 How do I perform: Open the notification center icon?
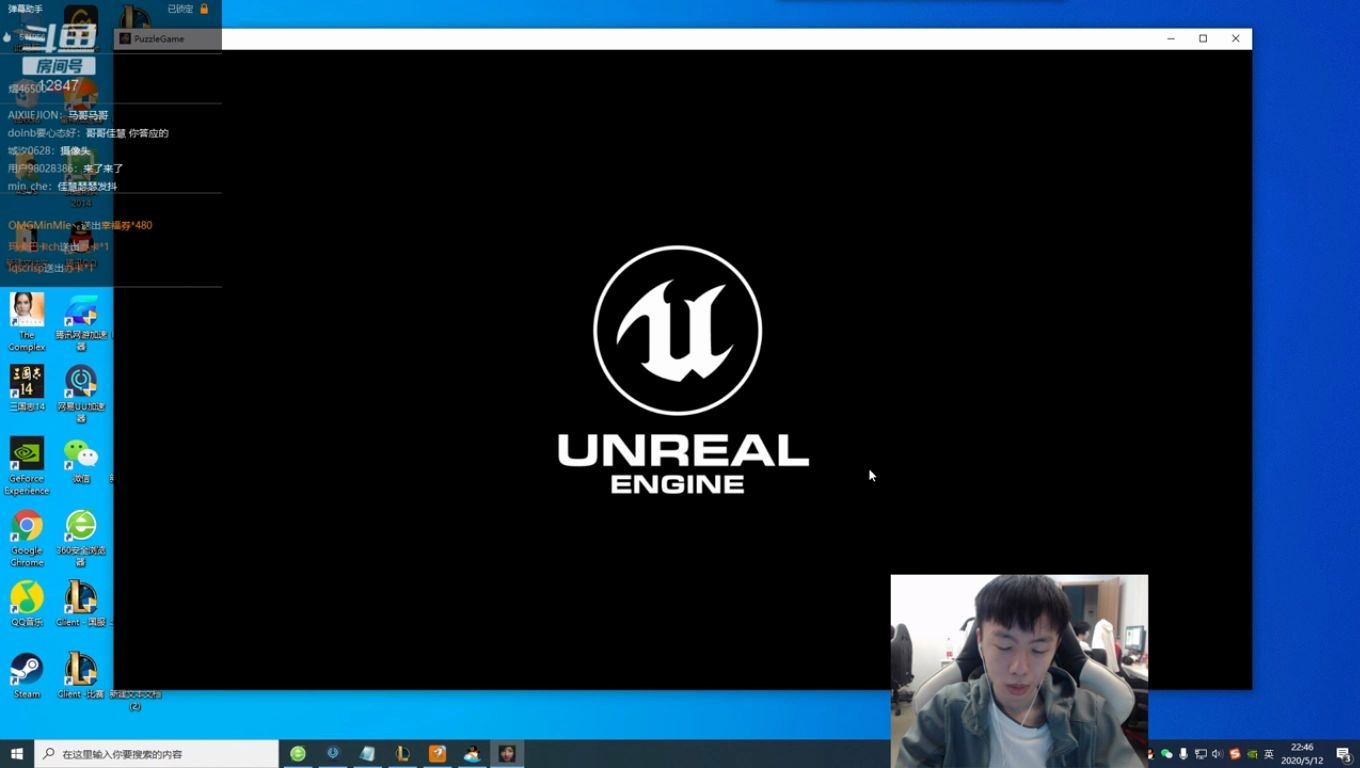1345,754
